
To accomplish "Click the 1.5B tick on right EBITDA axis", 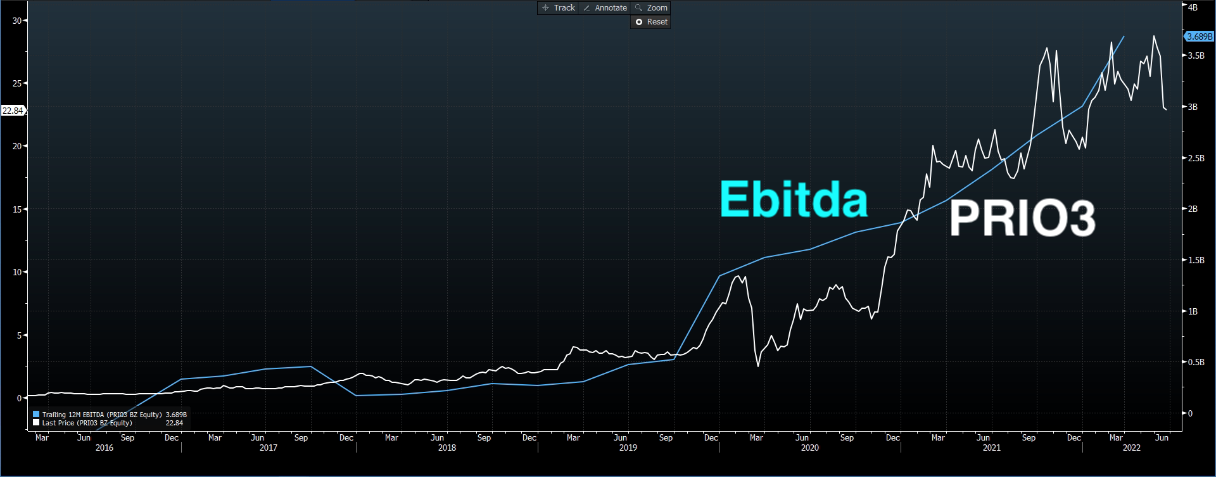I will tap(1195, 260).
